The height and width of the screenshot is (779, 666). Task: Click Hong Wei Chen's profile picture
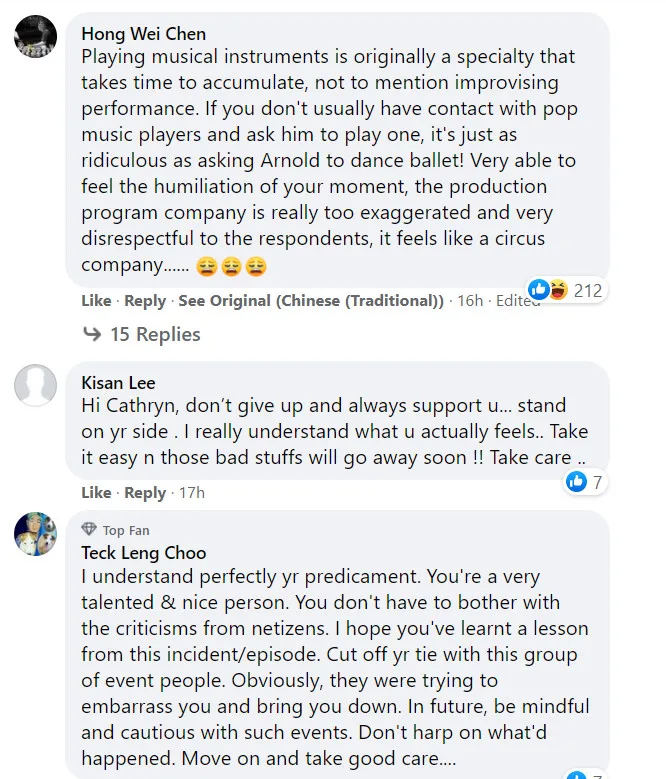pos(35,38)
